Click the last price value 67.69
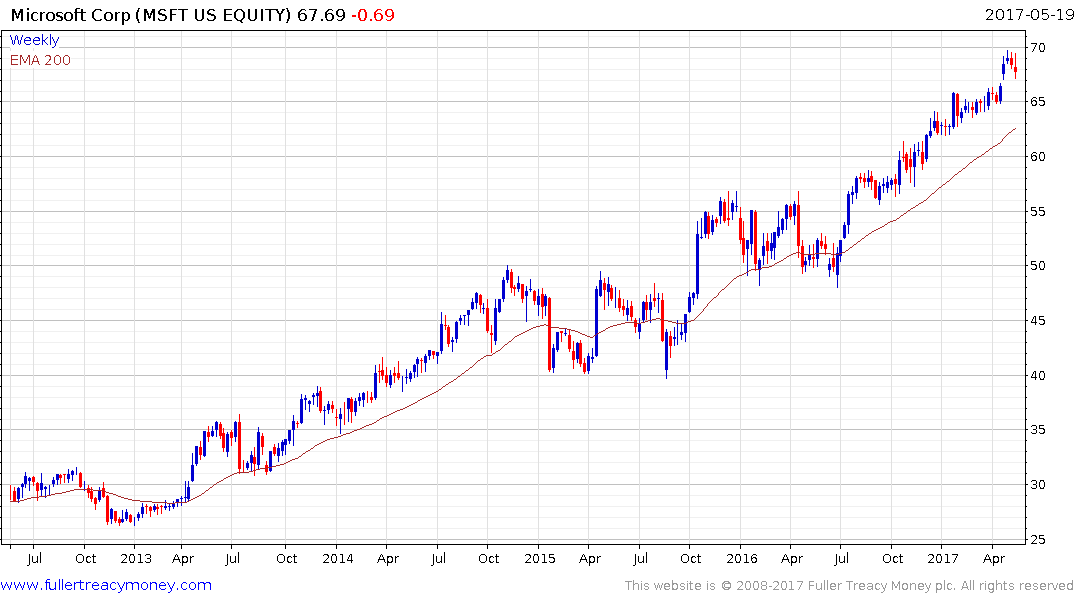This screenshot has width=1075, height=600. click(321, 15)
